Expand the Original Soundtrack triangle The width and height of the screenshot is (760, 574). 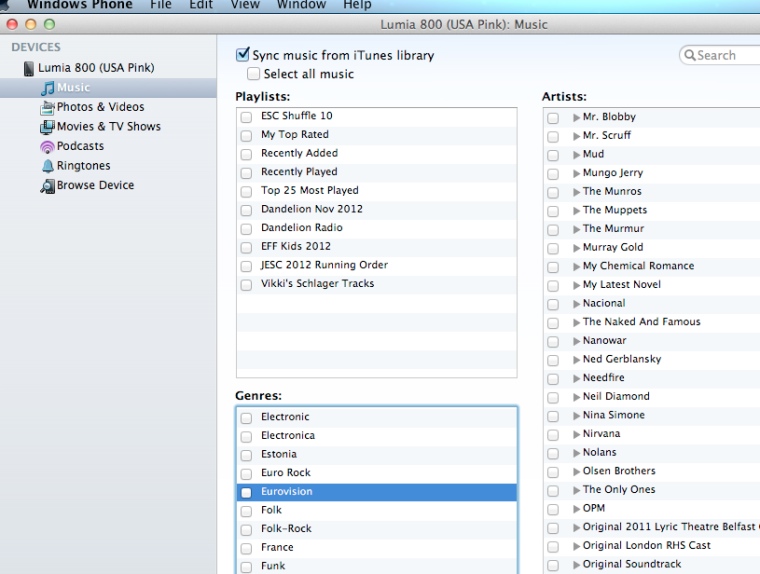[x=576, y=564]
